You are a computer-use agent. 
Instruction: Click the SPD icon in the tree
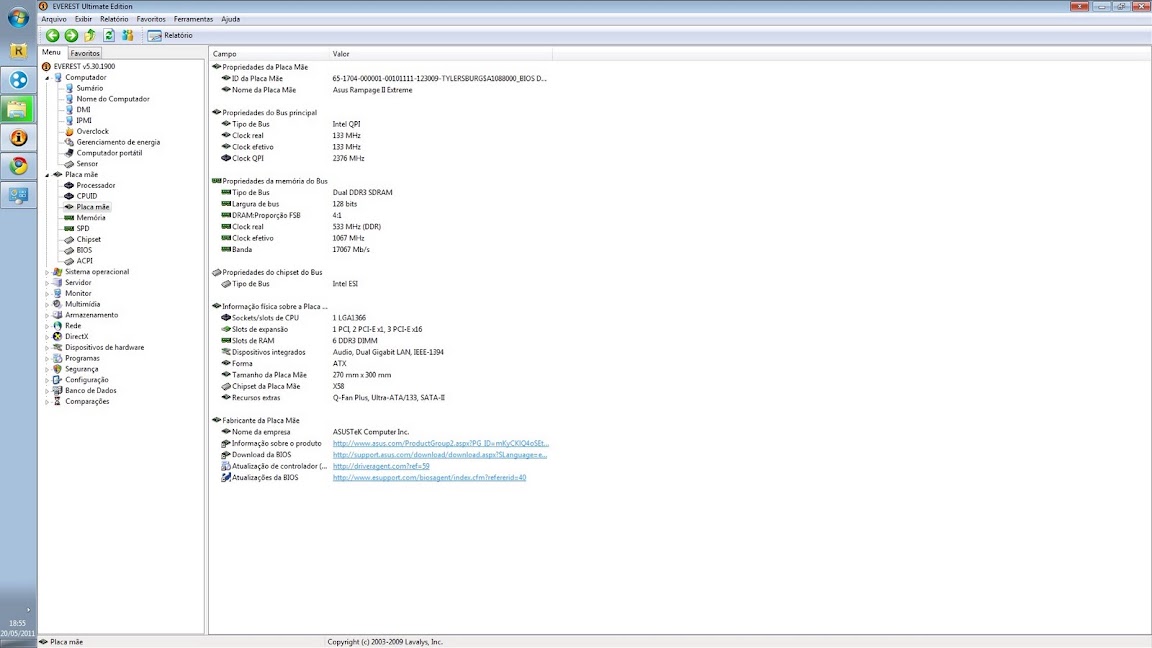(69, 228)
